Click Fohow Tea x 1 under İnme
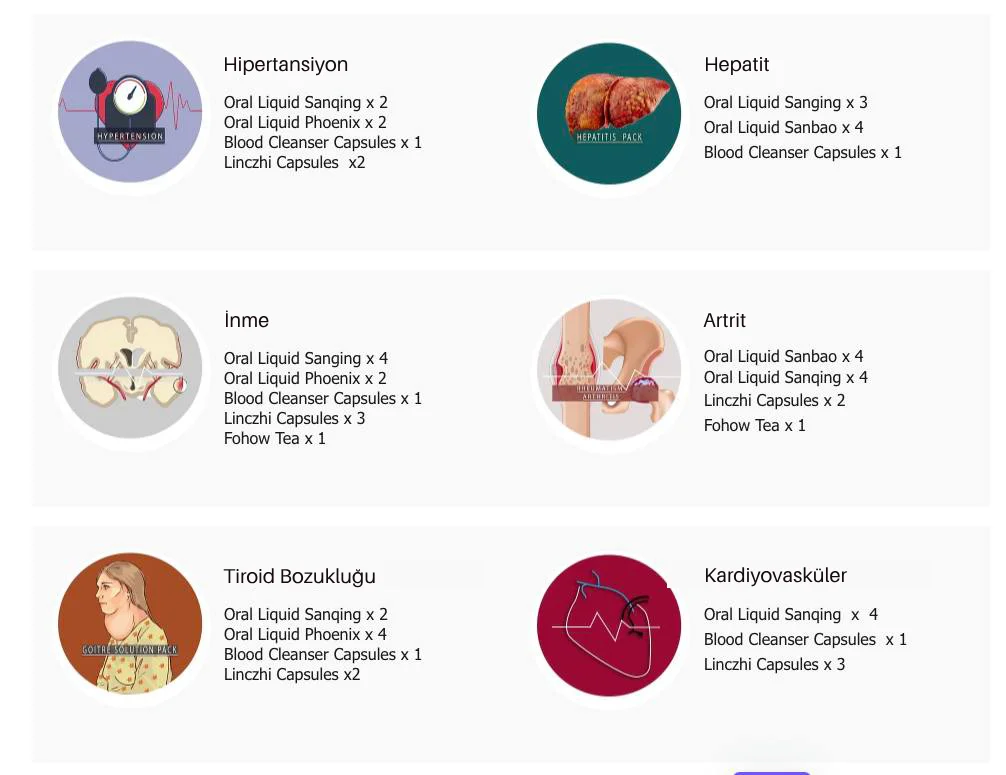Viewport: 1006px width, 775px height. (x=275, y=439)
